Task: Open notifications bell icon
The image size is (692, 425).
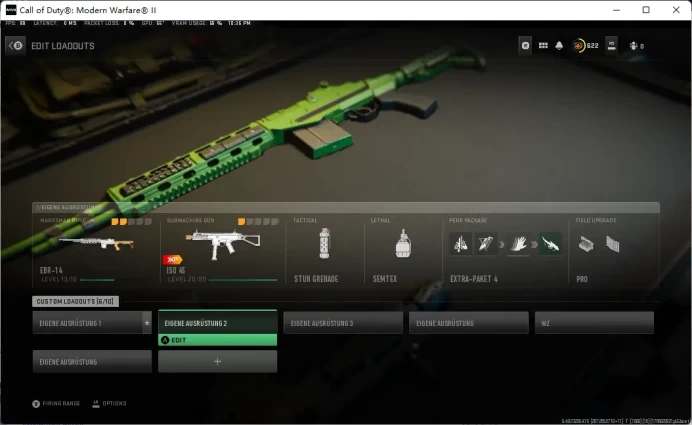Action: [x=559, y=45]
